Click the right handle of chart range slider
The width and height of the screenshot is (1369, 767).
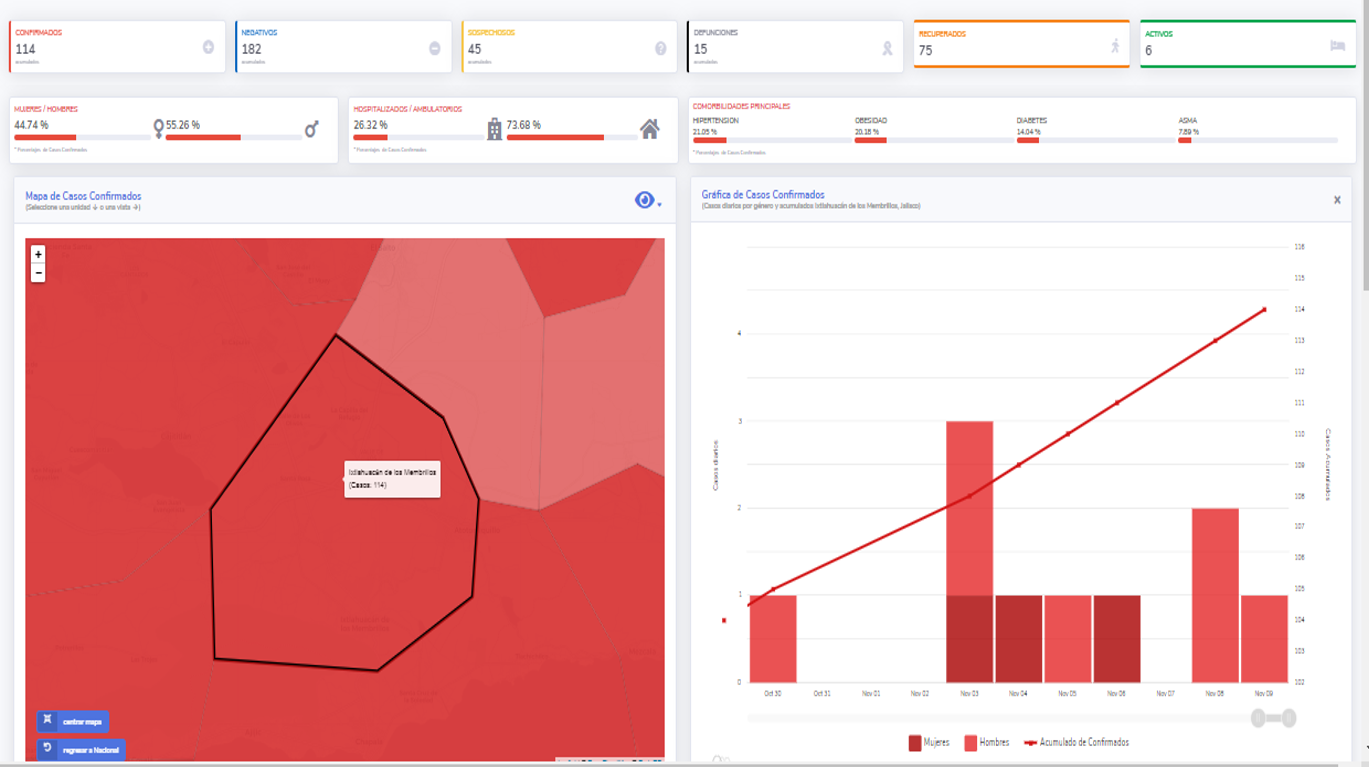click(1289, 717)
